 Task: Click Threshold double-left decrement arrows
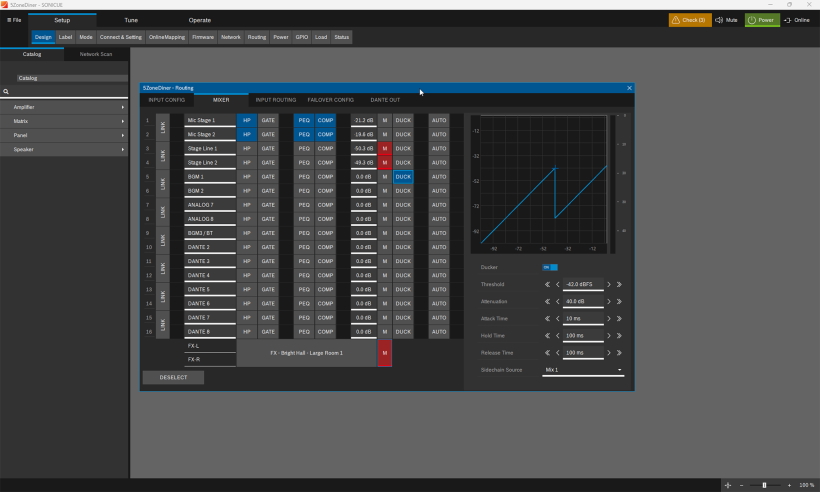click(x=547, y=284)
